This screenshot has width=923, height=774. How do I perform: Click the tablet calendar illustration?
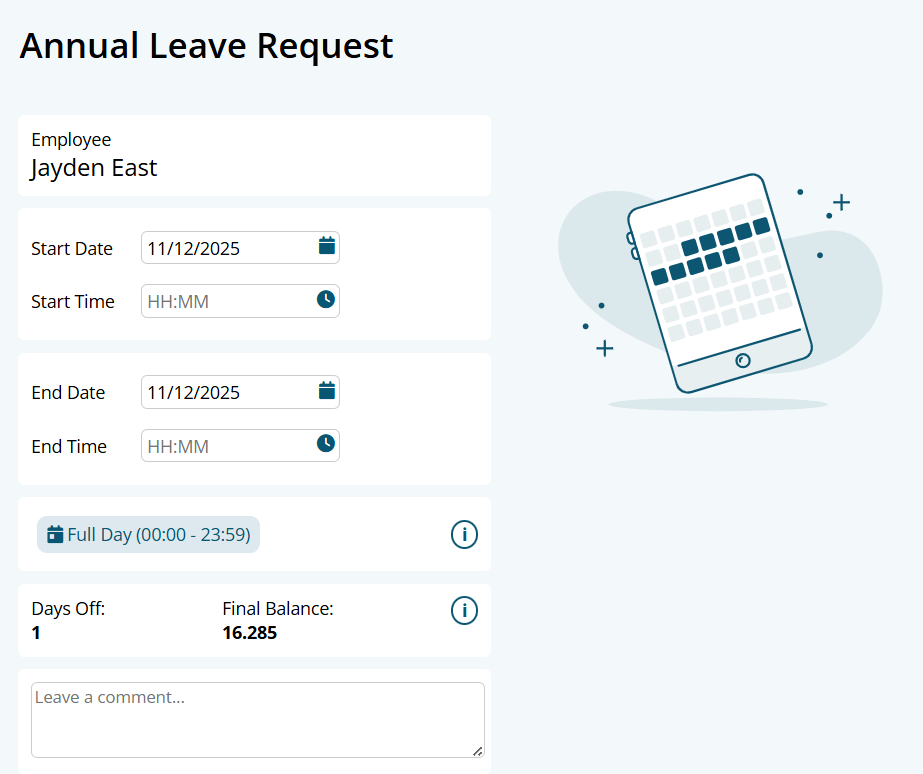[719, 283]
